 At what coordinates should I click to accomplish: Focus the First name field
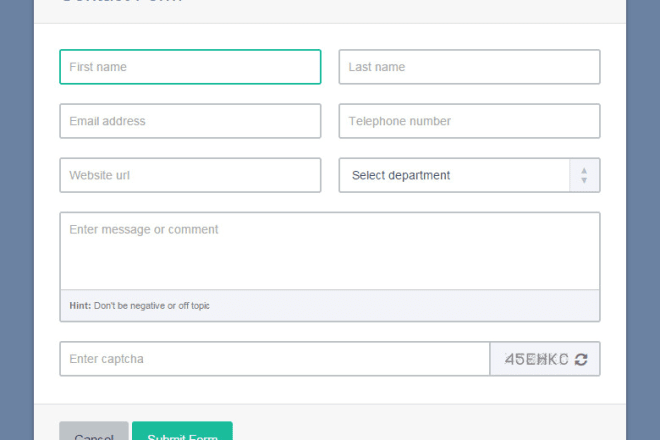click(190, 67)
